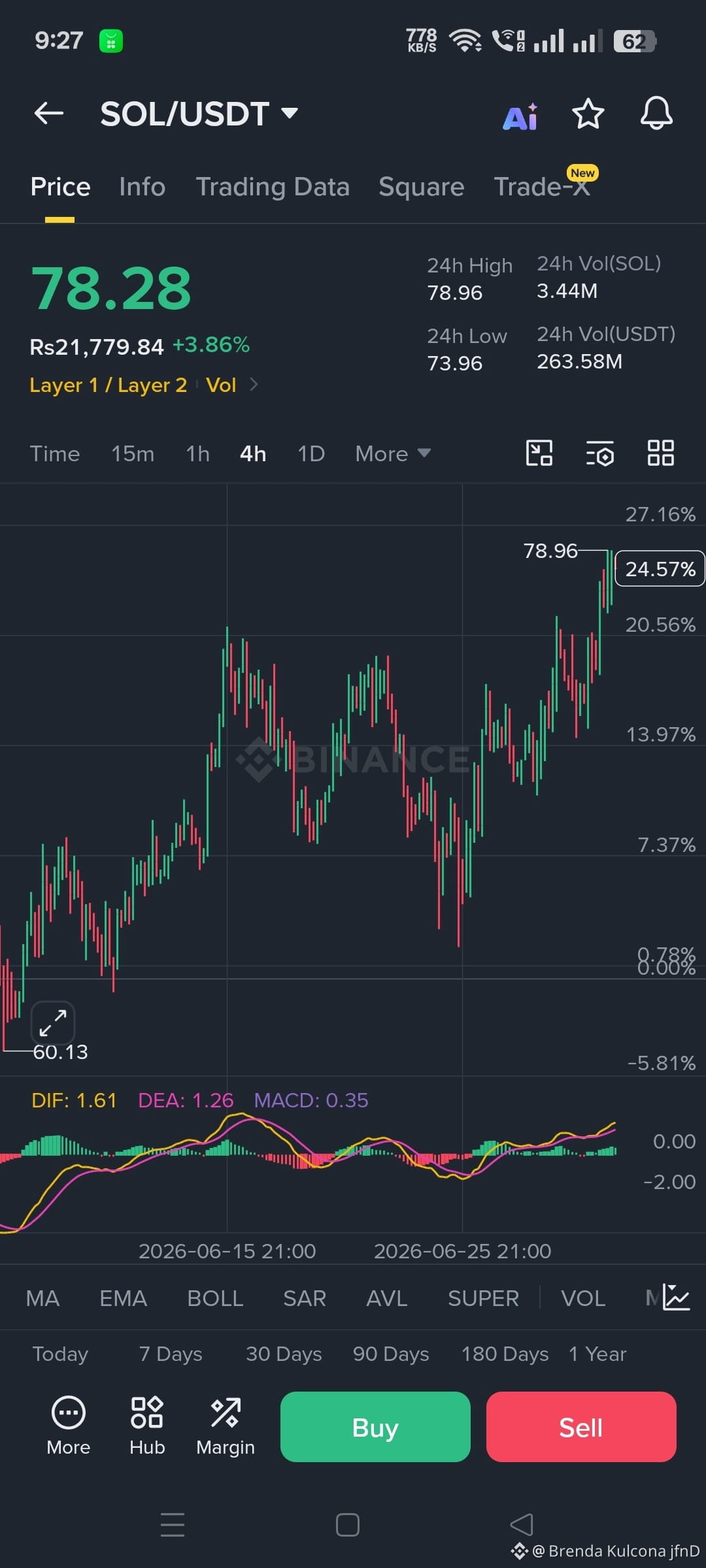The height and width of the screenshot is (1568, 706).
Task: Tap the DIF: 1.61 value
Action: 74,1100
